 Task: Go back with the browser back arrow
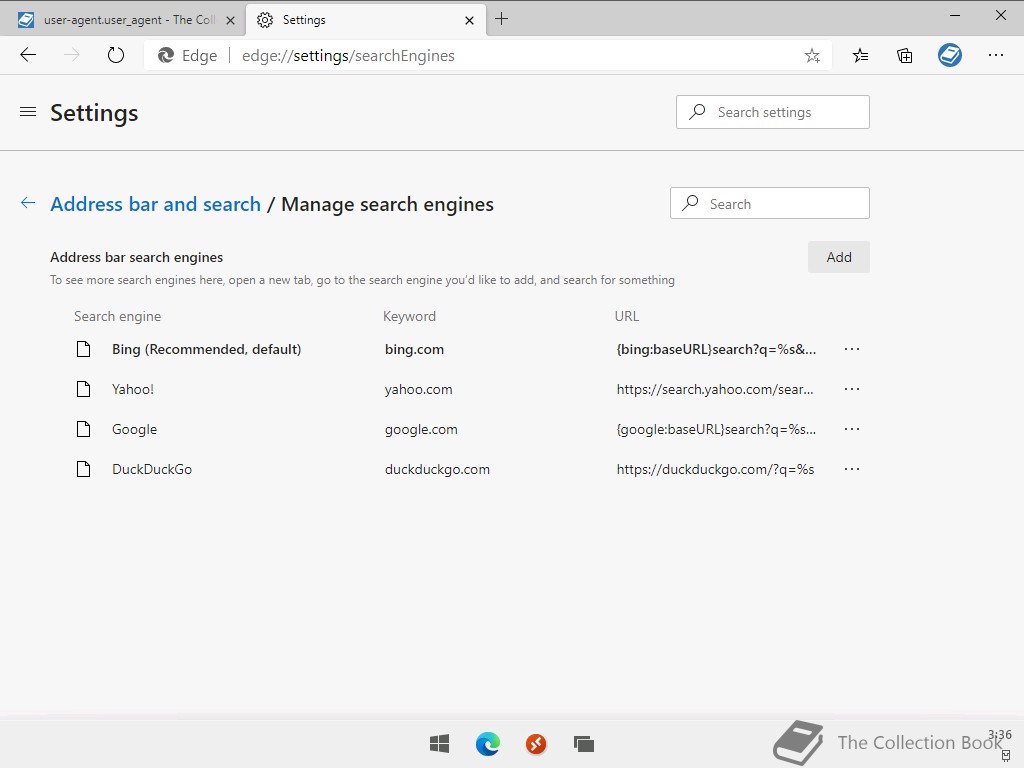coord(28,55)
